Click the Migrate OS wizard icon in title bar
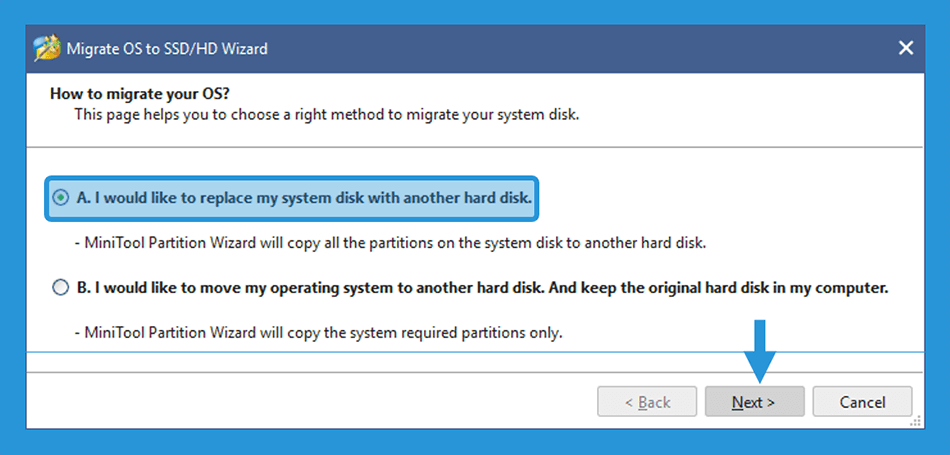950x455 pixels. pos(47,48)
